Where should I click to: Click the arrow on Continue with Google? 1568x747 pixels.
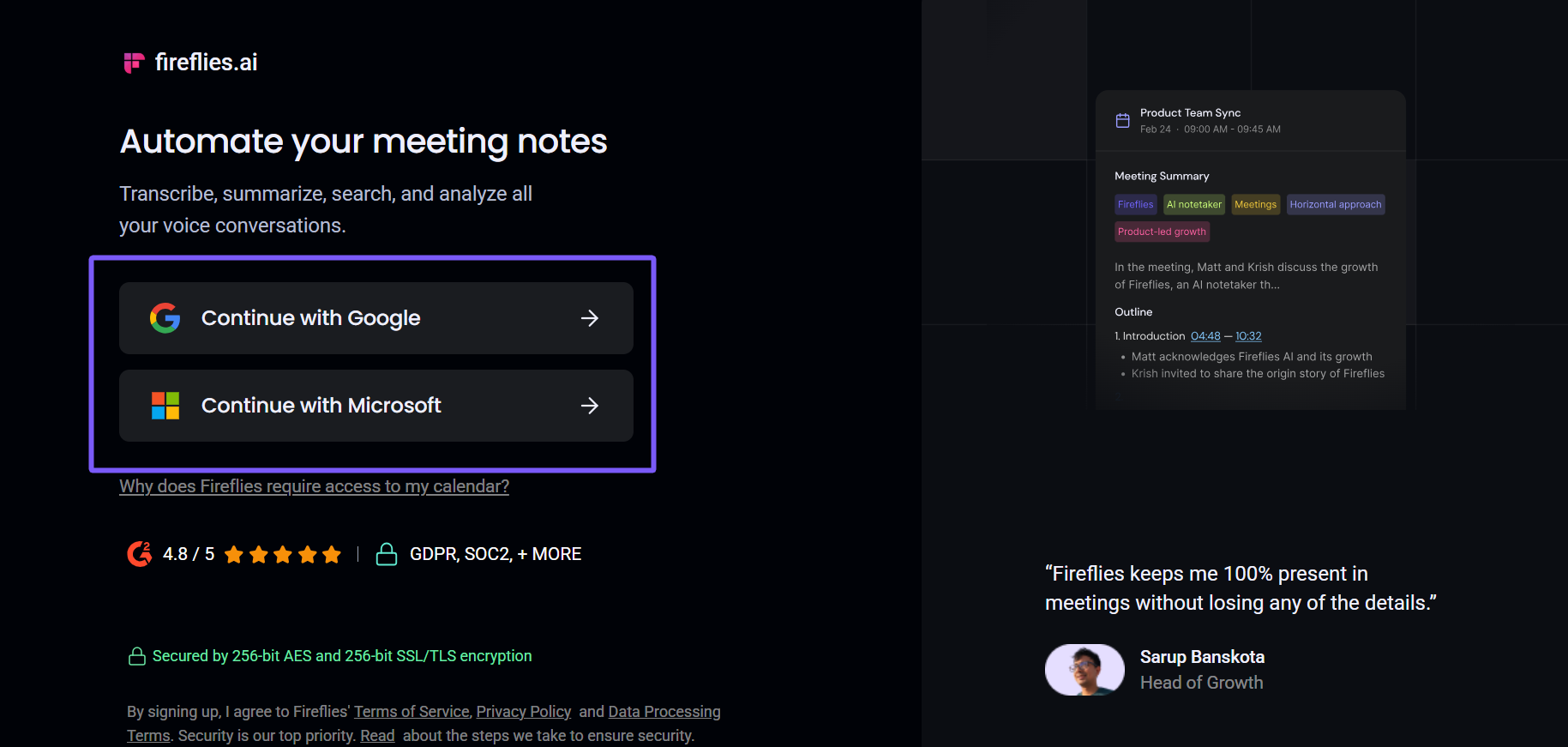(589, 318)
